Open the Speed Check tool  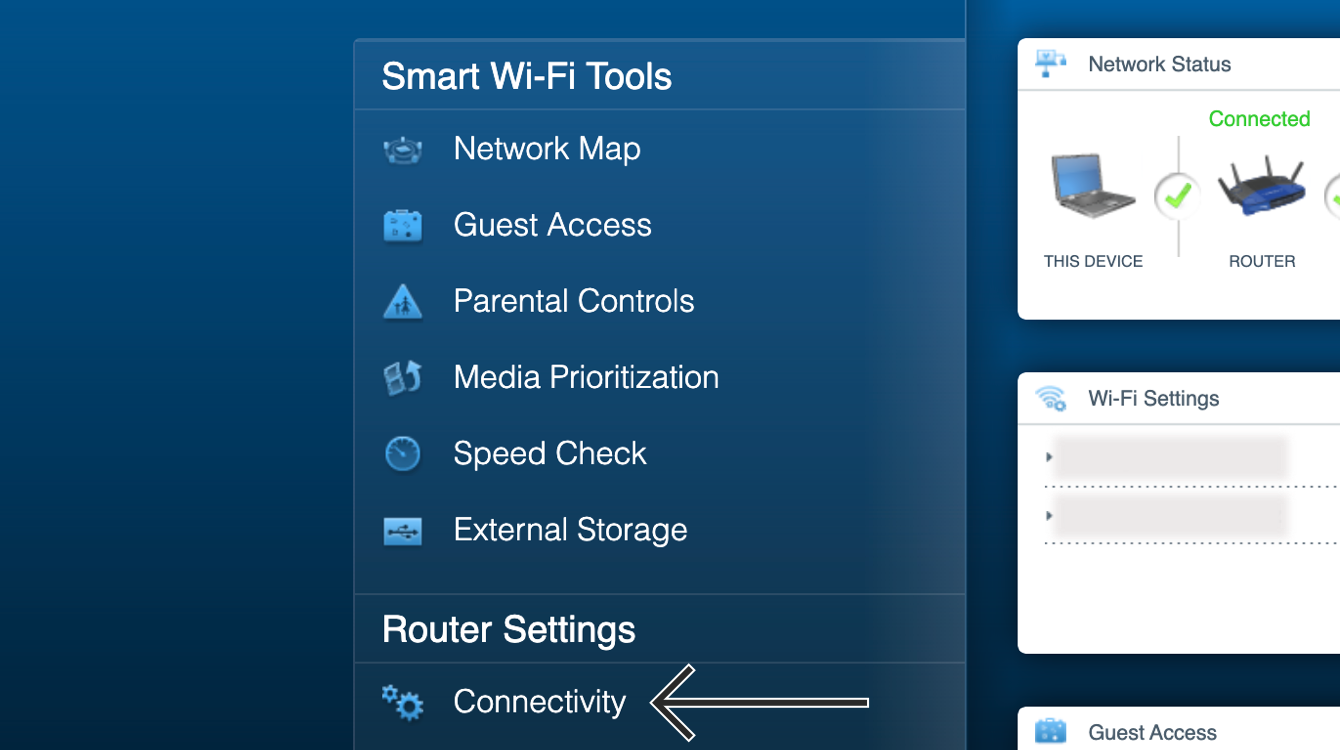click(660, 454)
